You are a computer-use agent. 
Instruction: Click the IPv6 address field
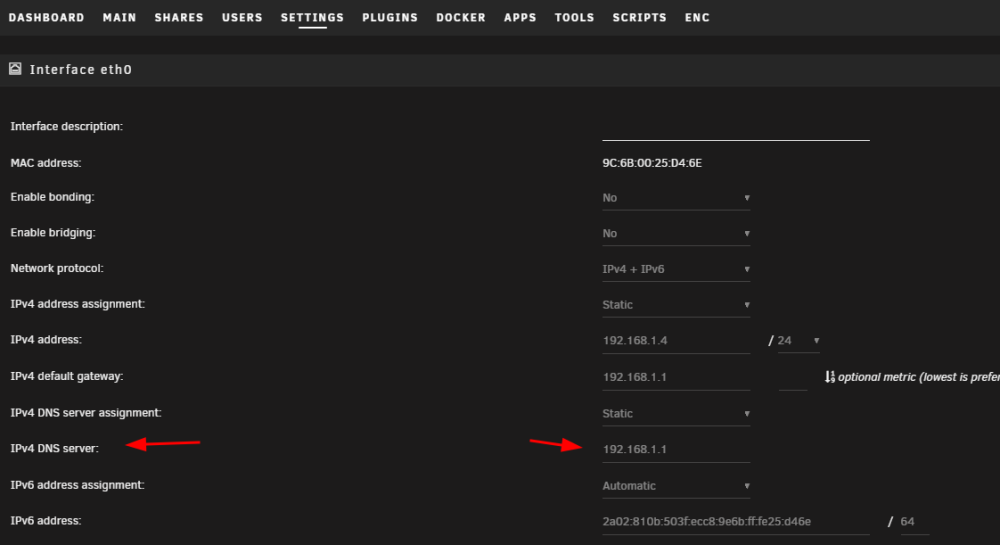[736, 522]
